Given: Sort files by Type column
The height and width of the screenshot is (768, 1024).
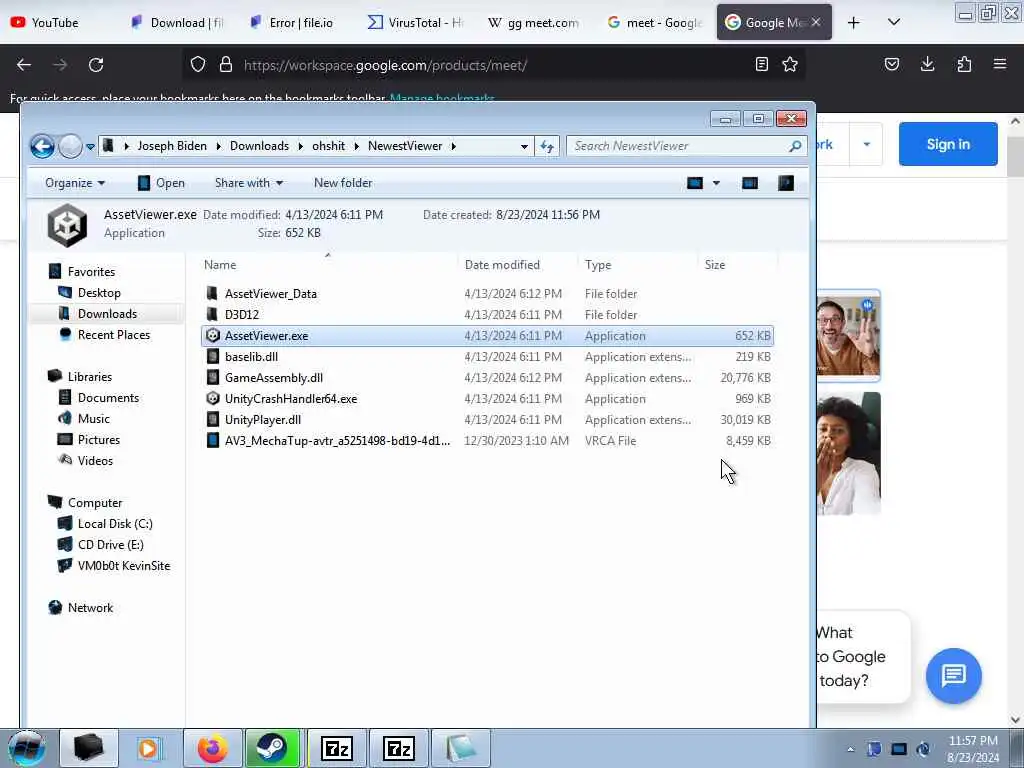Looking at the screenshot, I should (x=598, y=264).
